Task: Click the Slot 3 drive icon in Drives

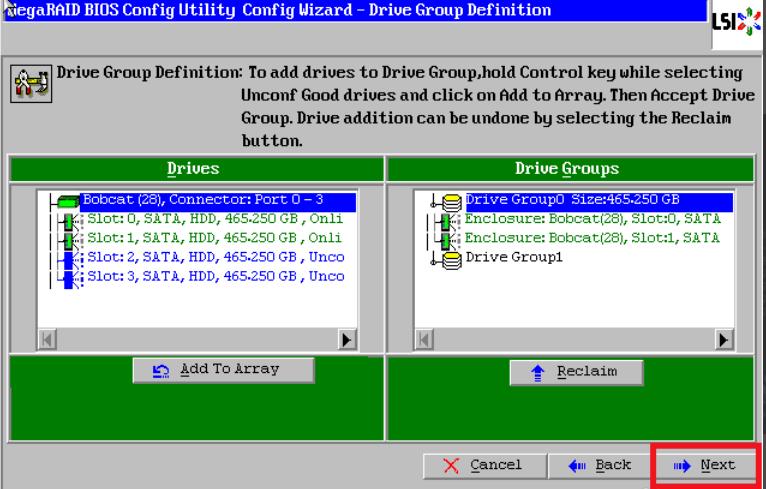Action: [70, 278]
